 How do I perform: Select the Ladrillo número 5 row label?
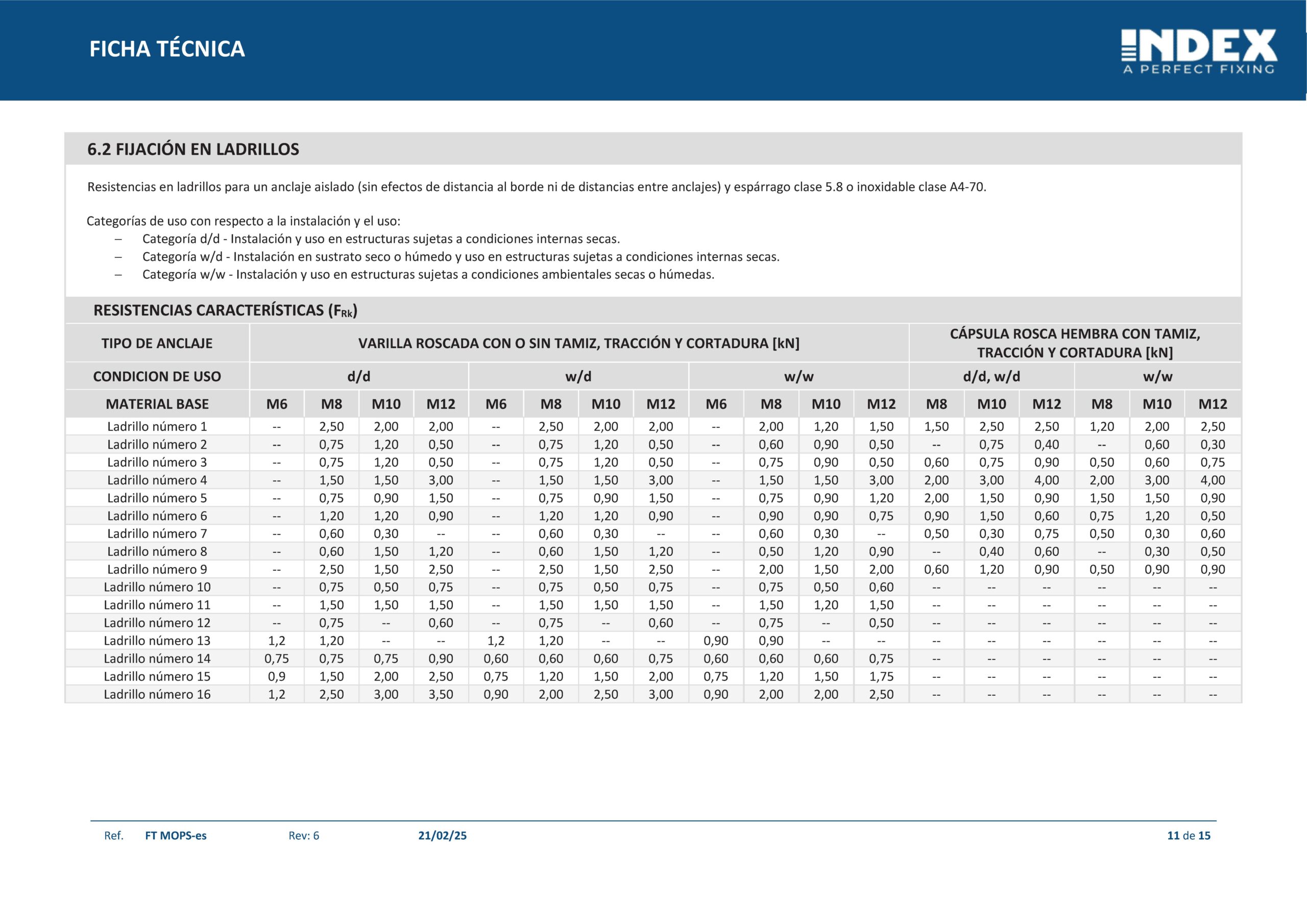tap(157, 498)
